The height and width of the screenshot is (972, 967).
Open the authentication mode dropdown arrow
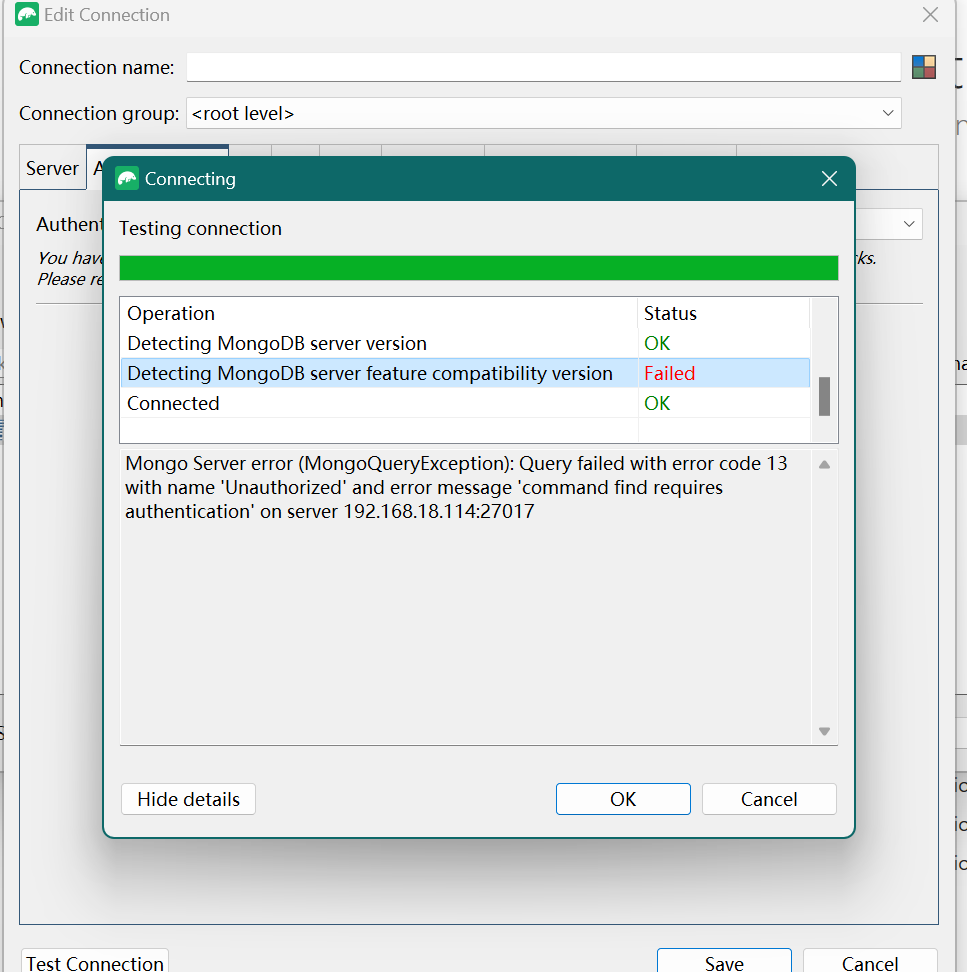tap(909, 224)
